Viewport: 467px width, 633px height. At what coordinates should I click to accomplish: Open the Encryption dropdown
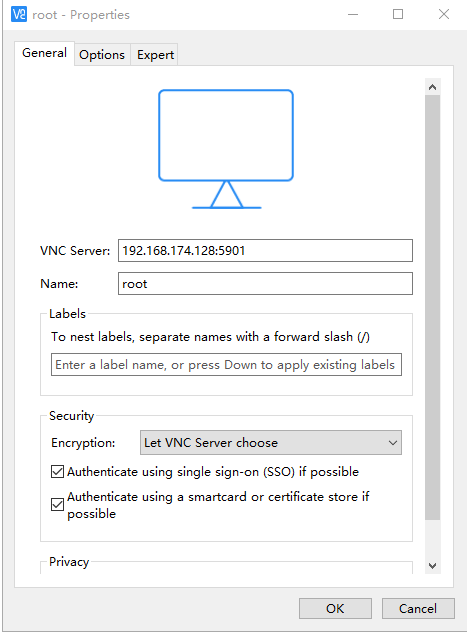[x=271, y=442]
